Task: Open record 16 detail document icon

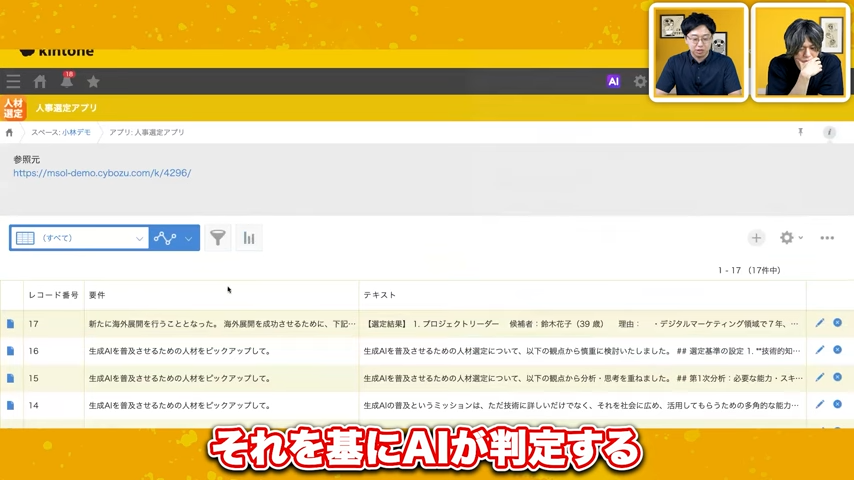Action: (x=10, y=351)
